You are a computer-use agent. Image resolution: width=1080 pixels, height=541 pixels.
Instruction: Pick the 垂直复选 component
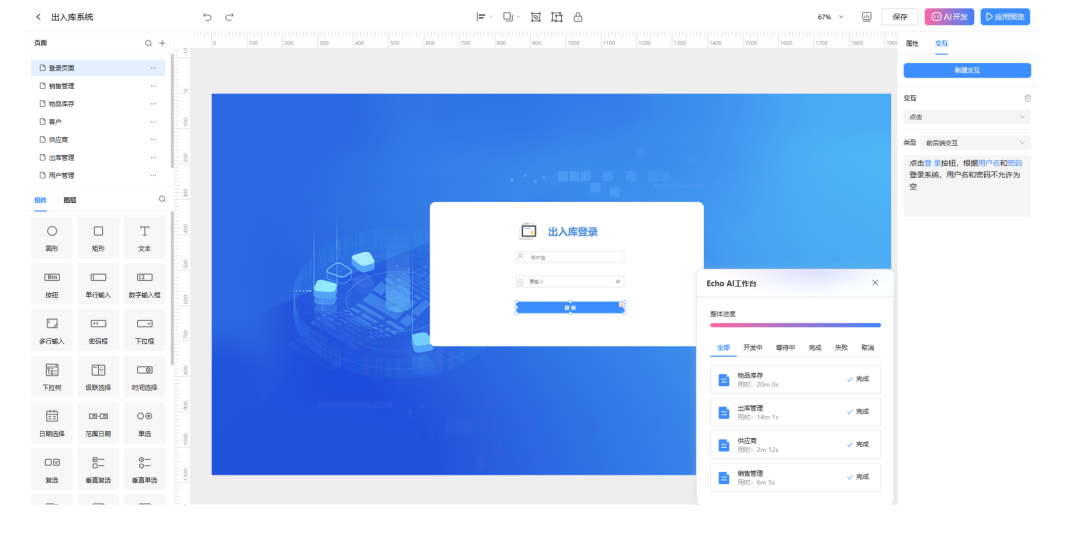(98, 468)
